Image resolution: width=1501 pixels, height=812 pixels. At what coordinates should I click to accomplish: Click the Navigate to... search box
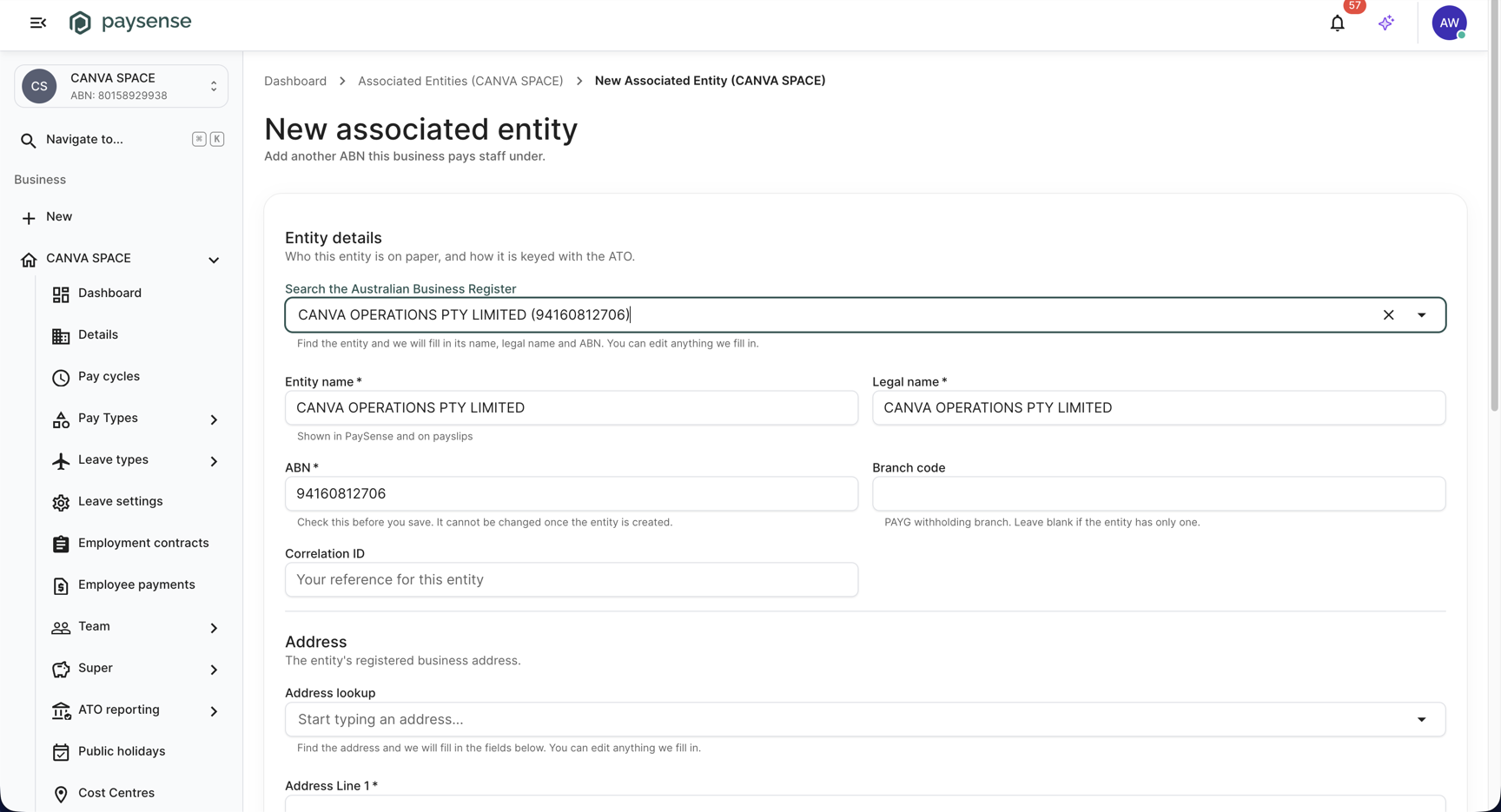click(x=121, y=140)
